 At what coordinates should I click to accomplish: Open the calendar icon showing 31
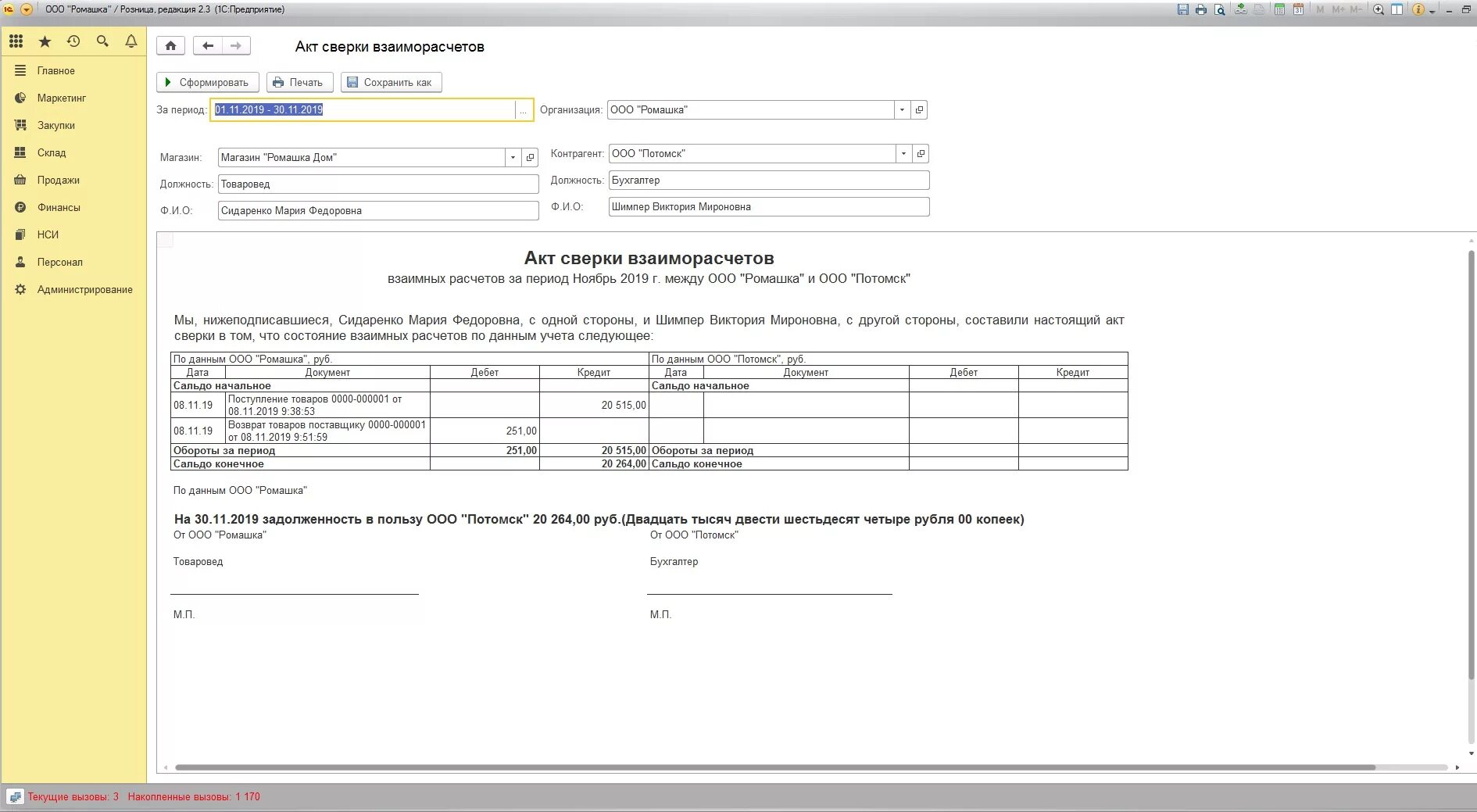[1298, 9]
